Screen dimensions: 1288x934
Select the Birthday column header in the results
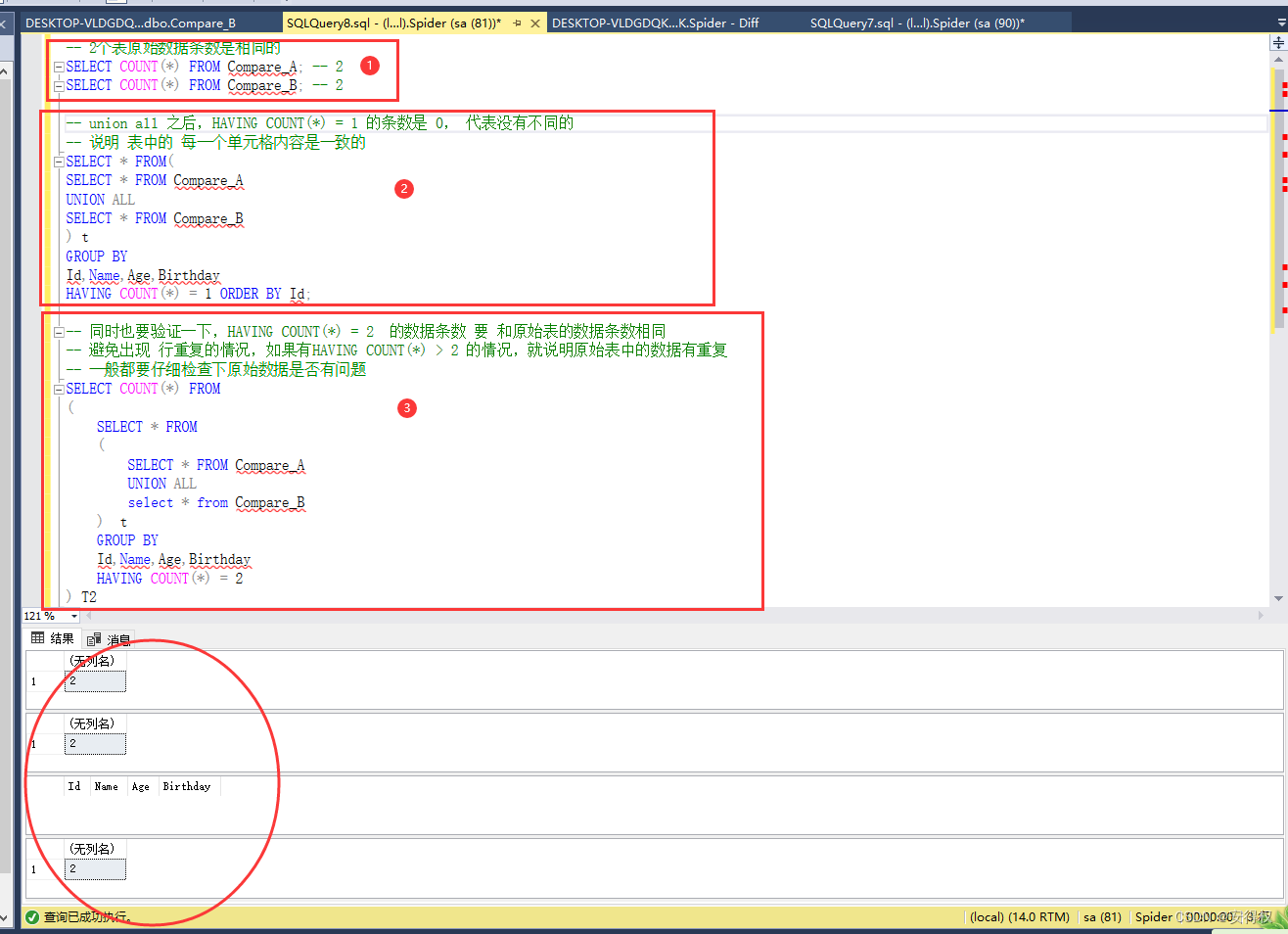(188, 786)
